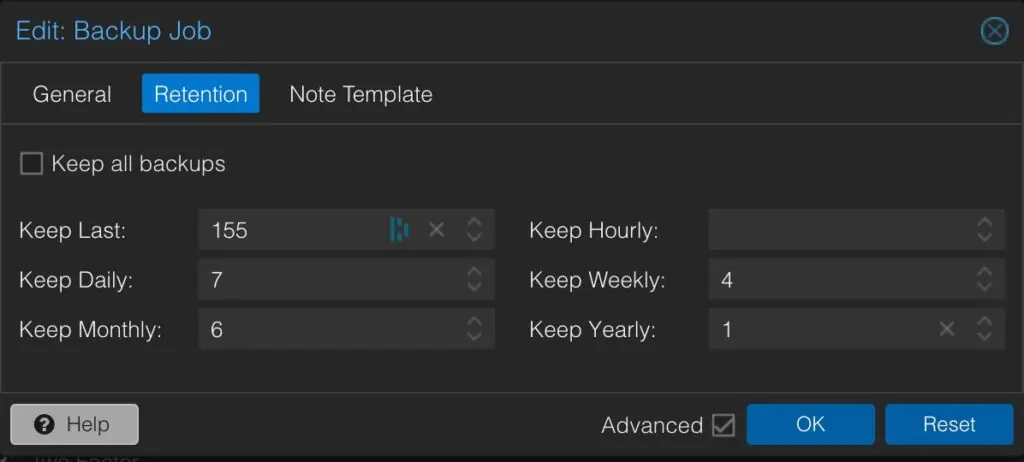
Task: Click the password manager icon in Keep Last
Action: coord(399,229)
